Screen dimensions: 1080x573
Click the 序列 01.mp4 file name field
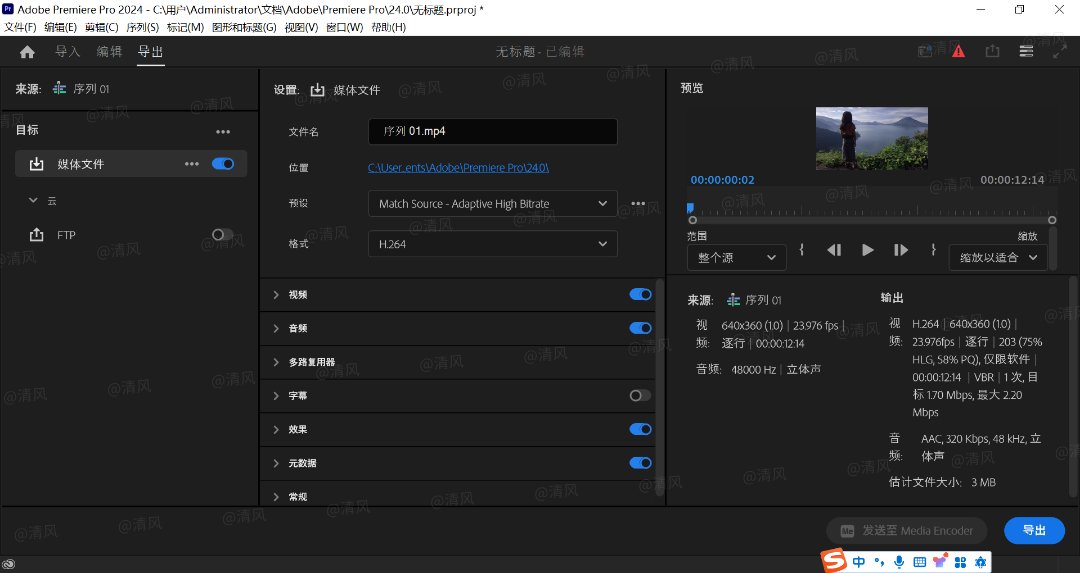coord(492,132)
